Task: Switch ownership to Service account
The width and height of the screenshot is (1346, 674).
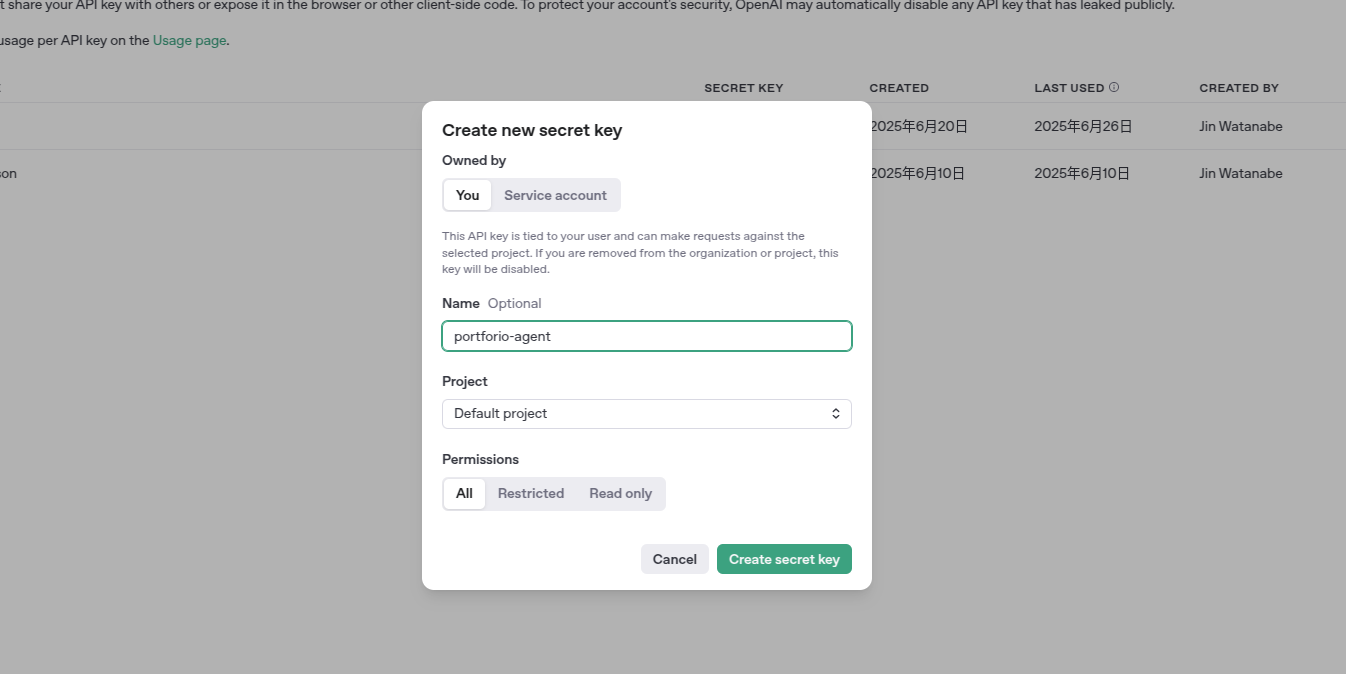Action: pyautogui.click(x=555, y=195)
